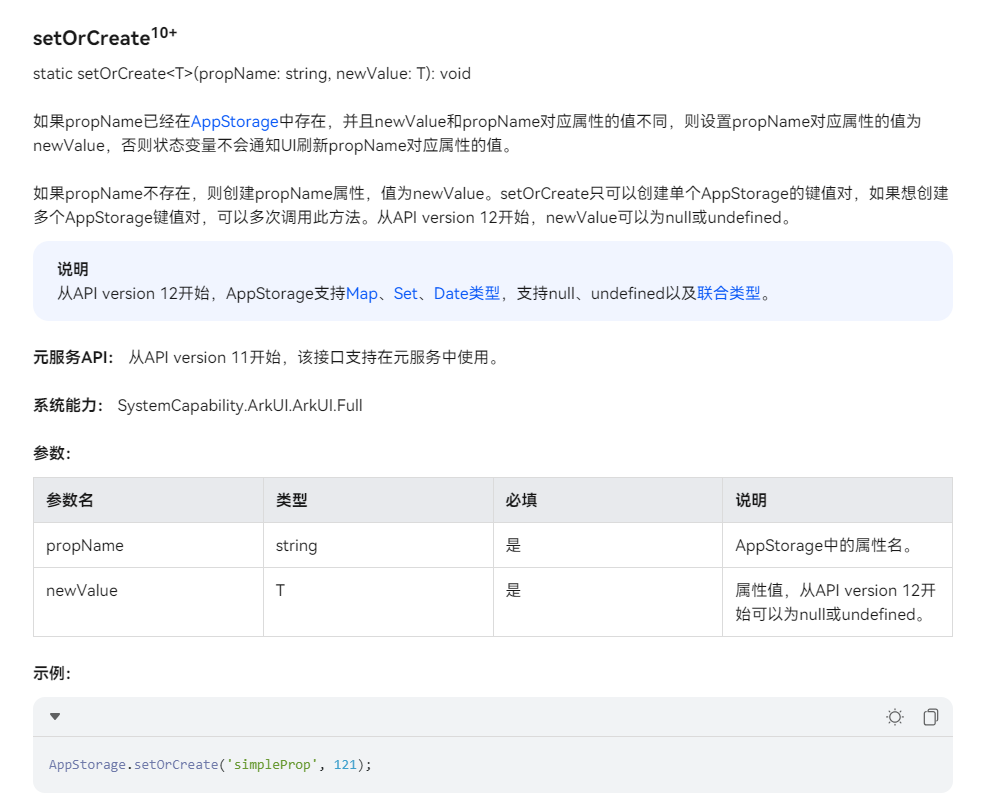The height and width of the screenshot is (809, 991).
Task: Copy the example code using copy icon
Action: click(x=930, y=716)
